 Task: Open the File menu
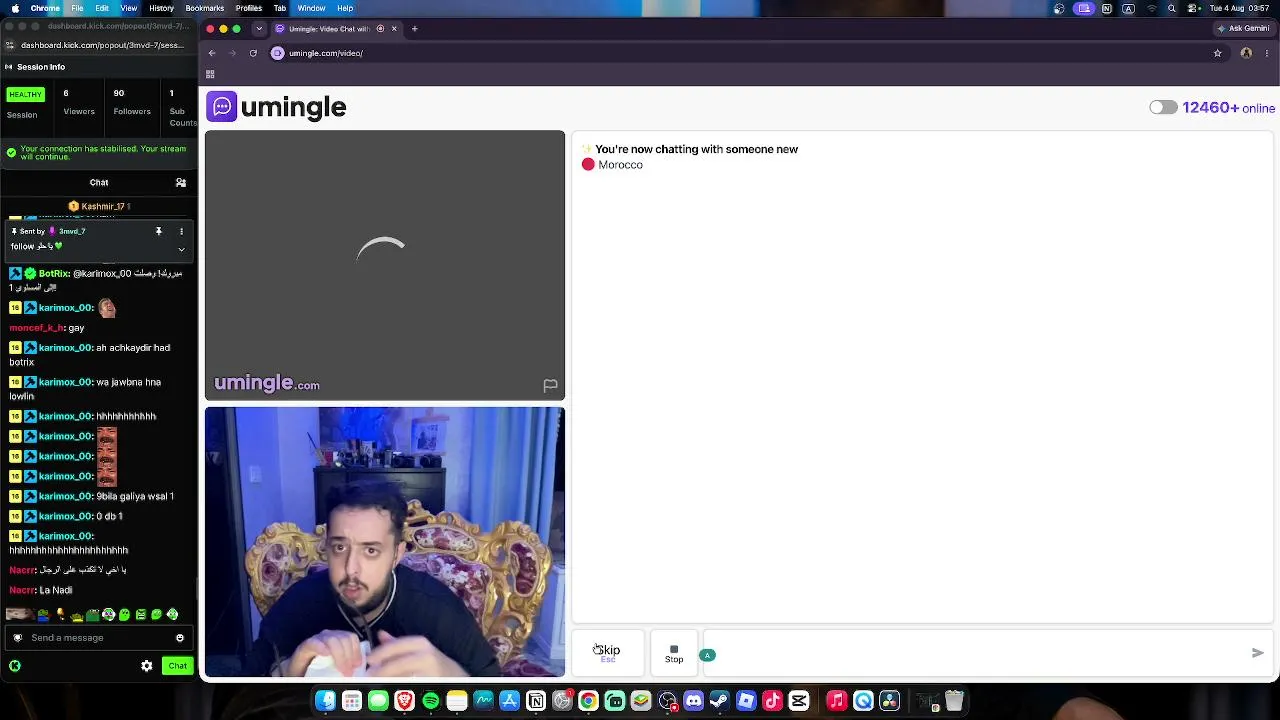point(77,8)
